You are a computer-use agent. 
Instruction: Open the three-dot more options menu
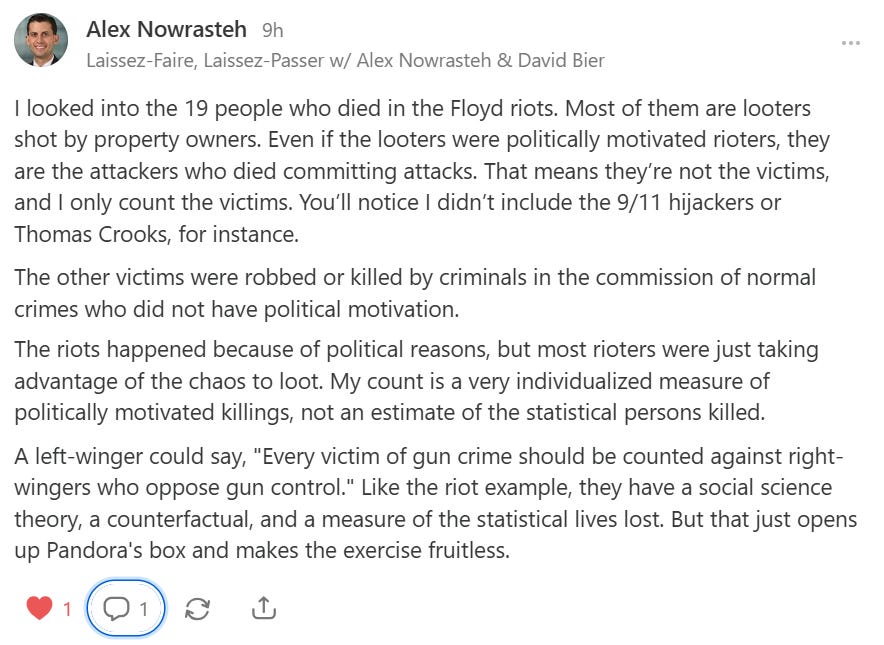[x=851, y=43]
